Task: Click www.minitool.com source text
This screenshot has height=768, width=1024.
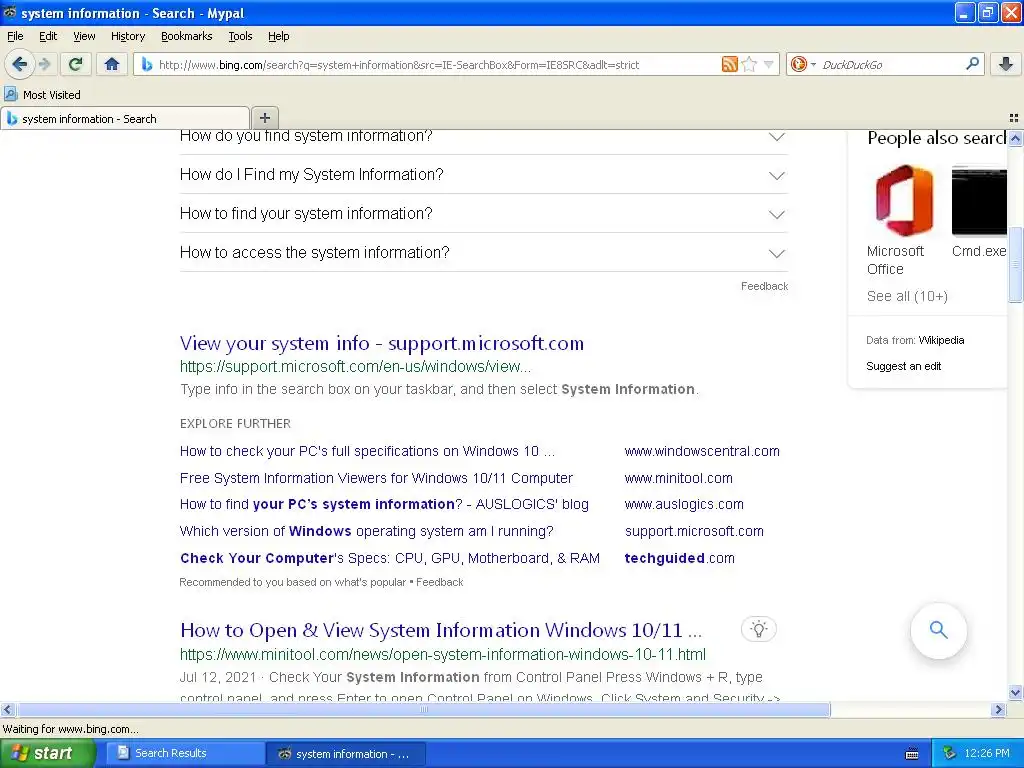Action: click(x=679, y=478)
